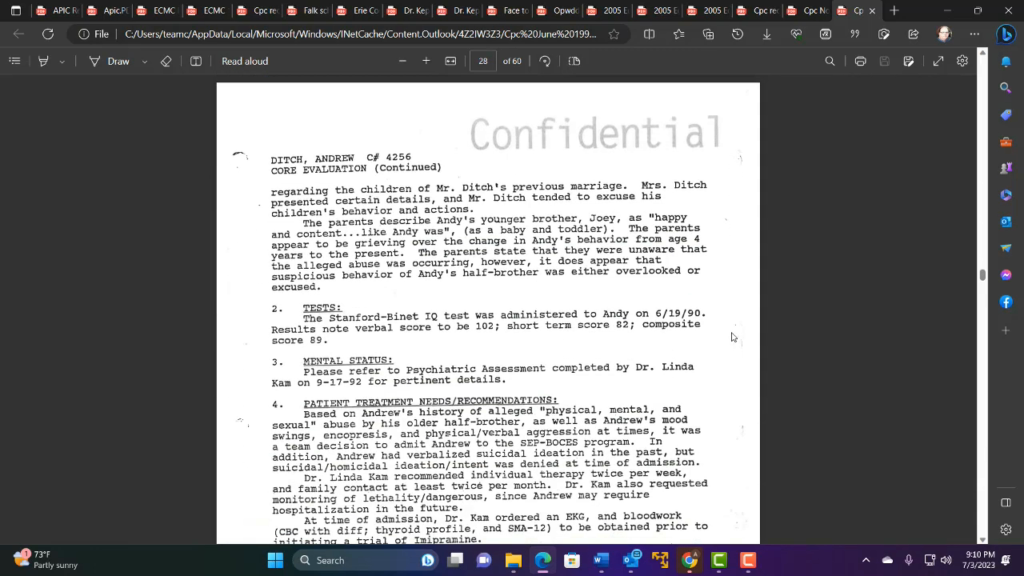Start Read aloud

coord(245,61)
